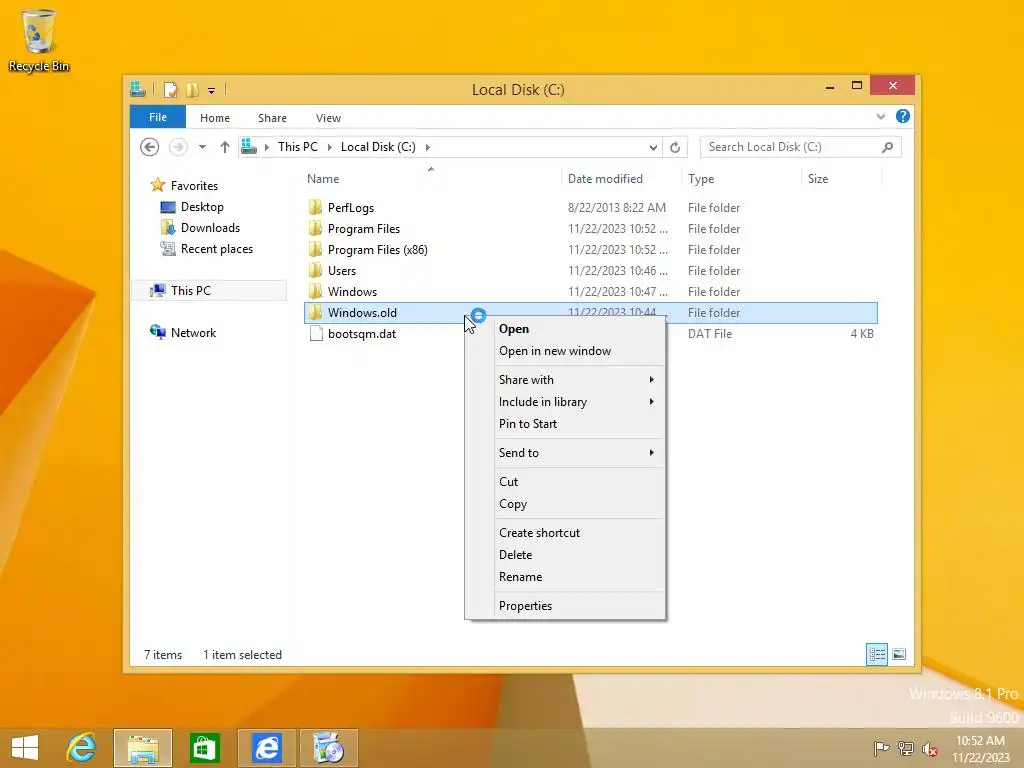Image resolution: width=1024 pixels, height=768 pixels.
Task: Refresh the folder view
Action: tap(675, 148)
